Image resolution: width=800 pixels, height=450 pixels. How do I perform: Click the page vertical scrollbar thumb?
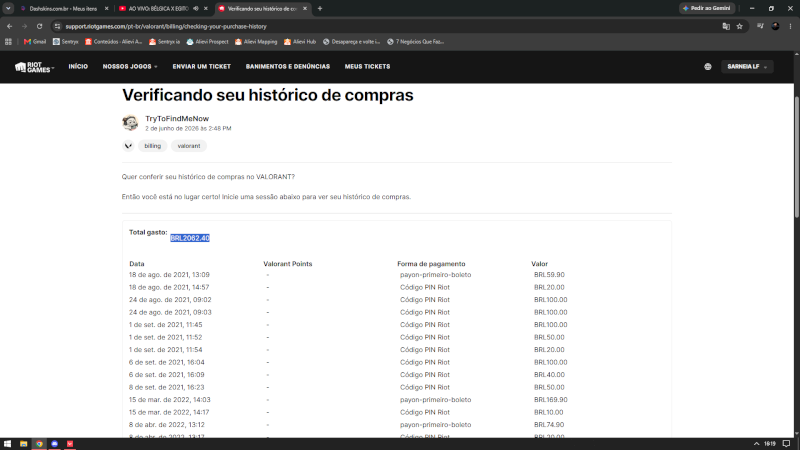796,157
